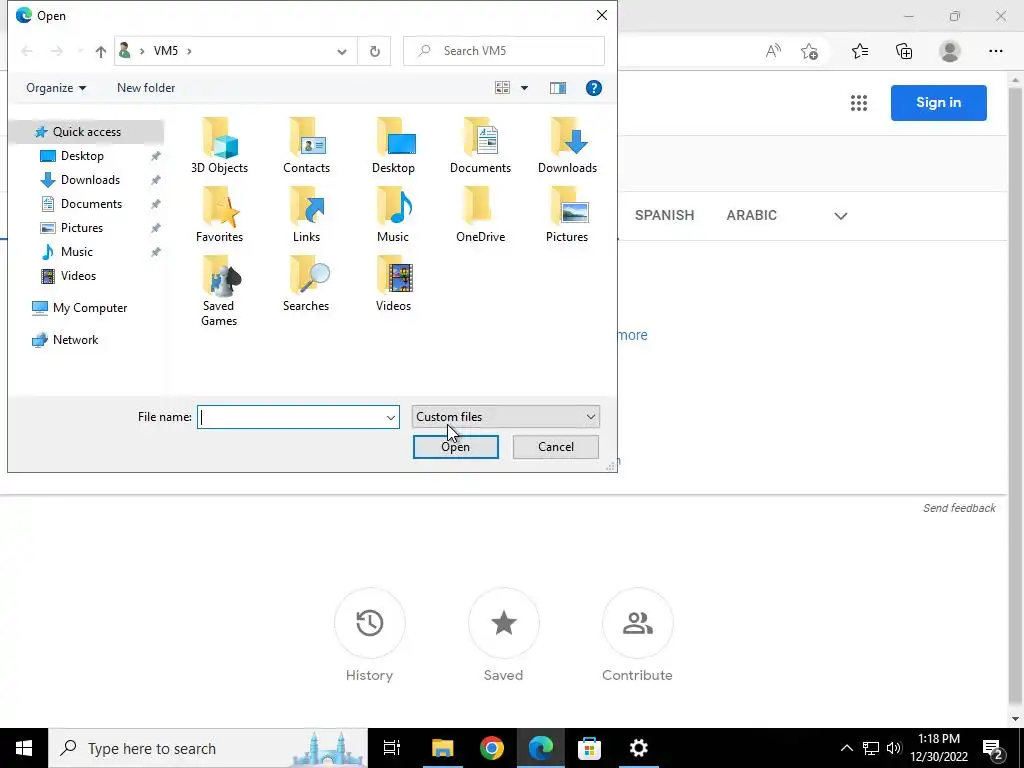Image resolution: width=1024 pixels, height=768 pixels.
Task: Open the Custom files type dropdown
Action: pyautogui.click(x=505, y=417)
